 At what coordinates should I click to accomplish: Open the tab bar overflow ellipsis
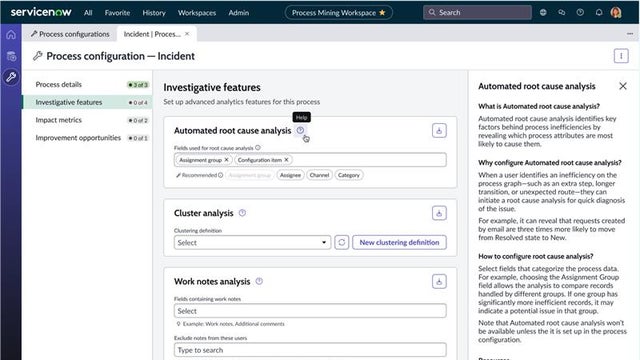630,34
